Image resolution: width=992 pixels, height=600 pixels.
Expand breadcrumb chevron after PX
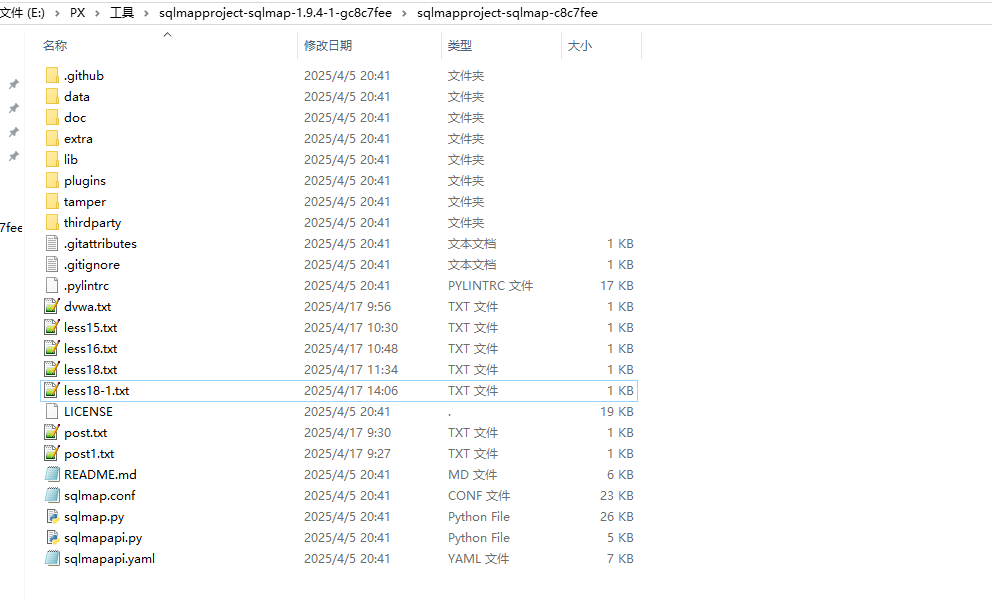(x=97, y=13)
